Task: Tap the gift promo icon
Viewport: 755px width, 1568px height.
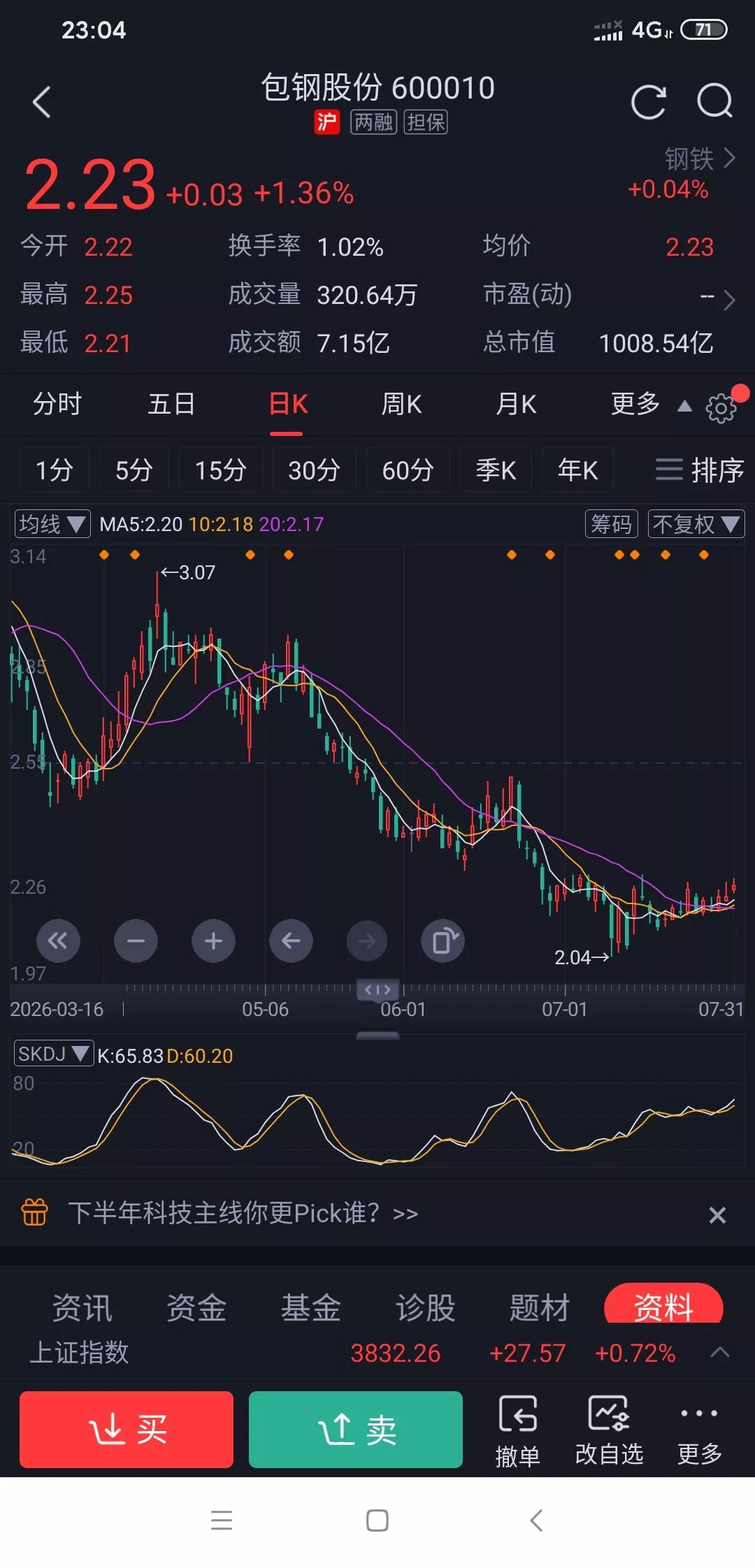Action: (x=35, y=1212)
